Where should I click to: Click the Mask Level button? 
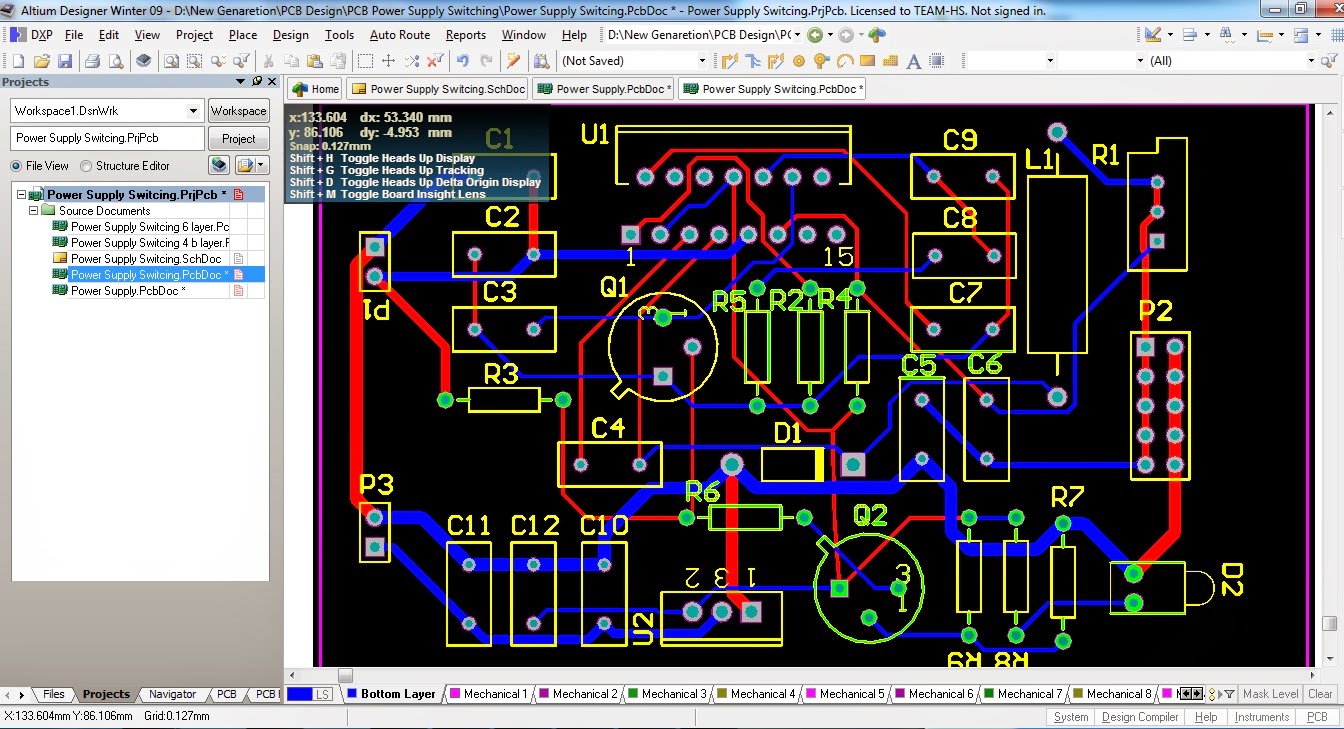tap(1270, 694)
